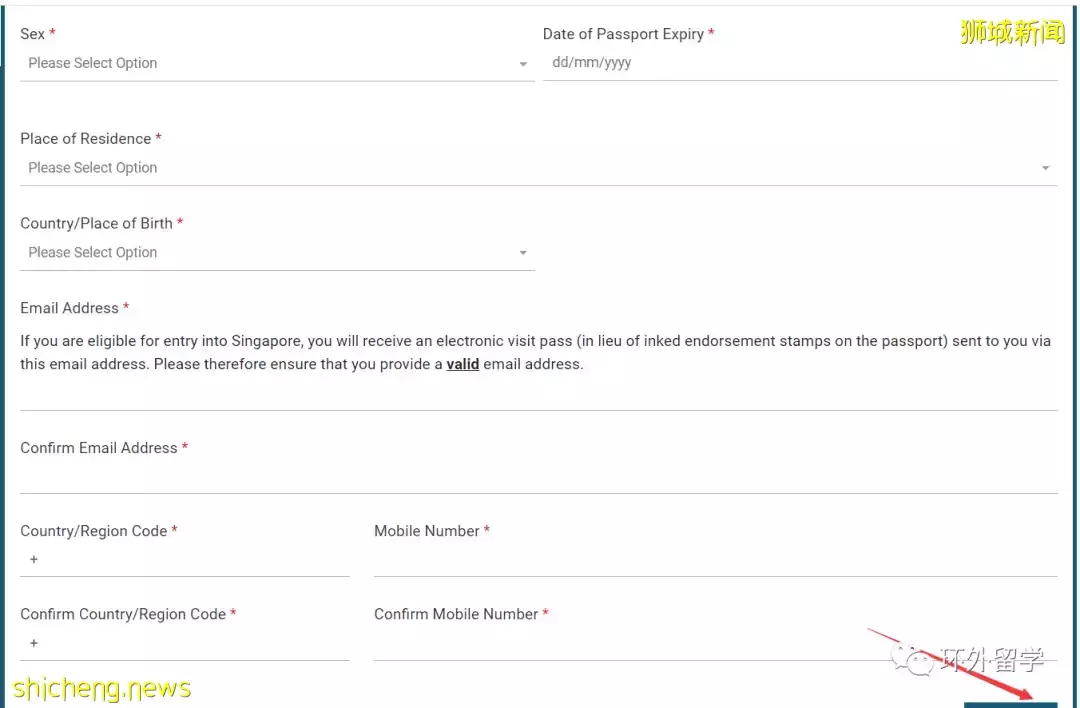
Task: Click the caret arrow in the Sex field
Action: tap(523, 64)
